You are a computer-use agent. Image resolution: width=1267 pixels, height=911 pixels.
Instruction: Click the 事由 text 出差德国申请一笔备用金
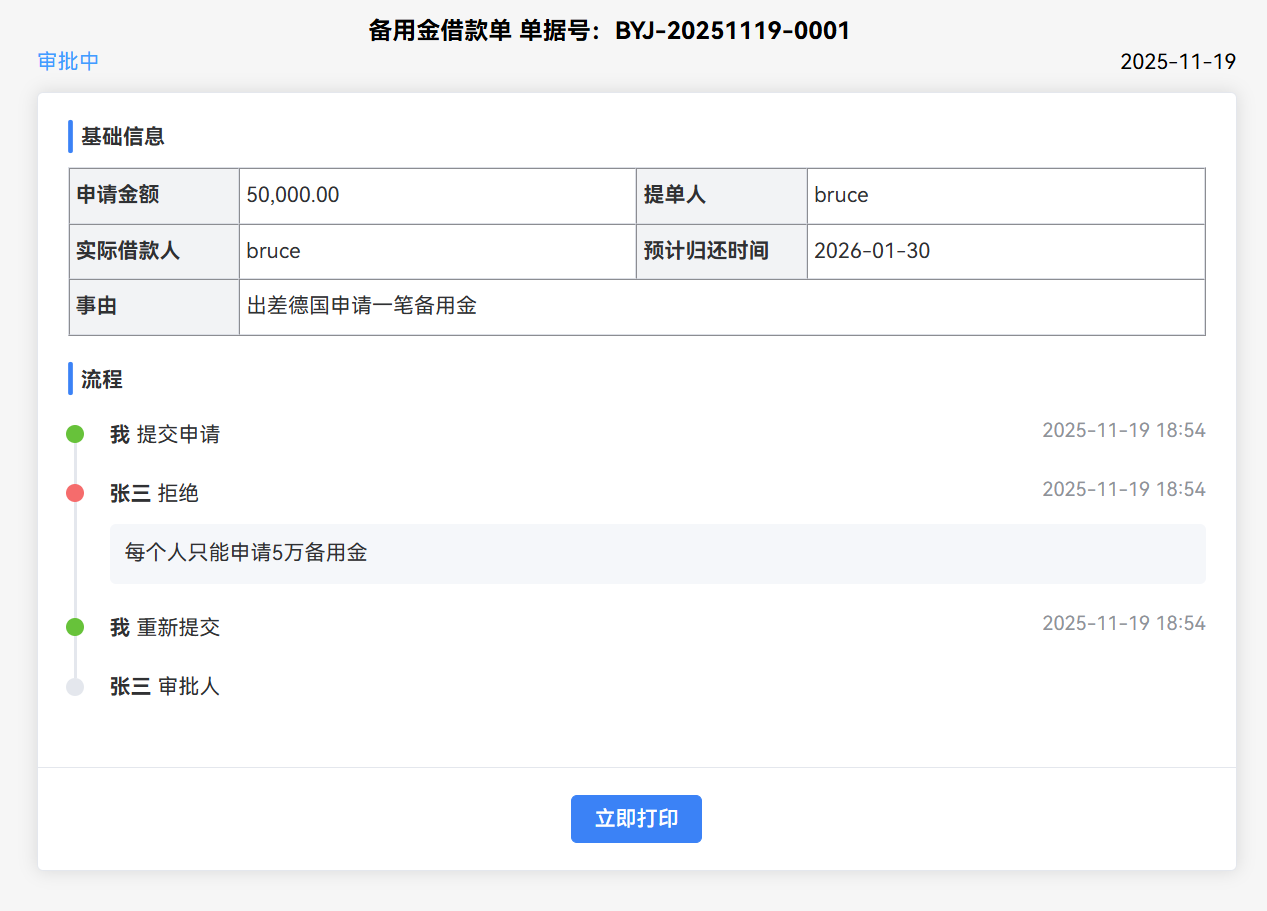coord(361,306)
